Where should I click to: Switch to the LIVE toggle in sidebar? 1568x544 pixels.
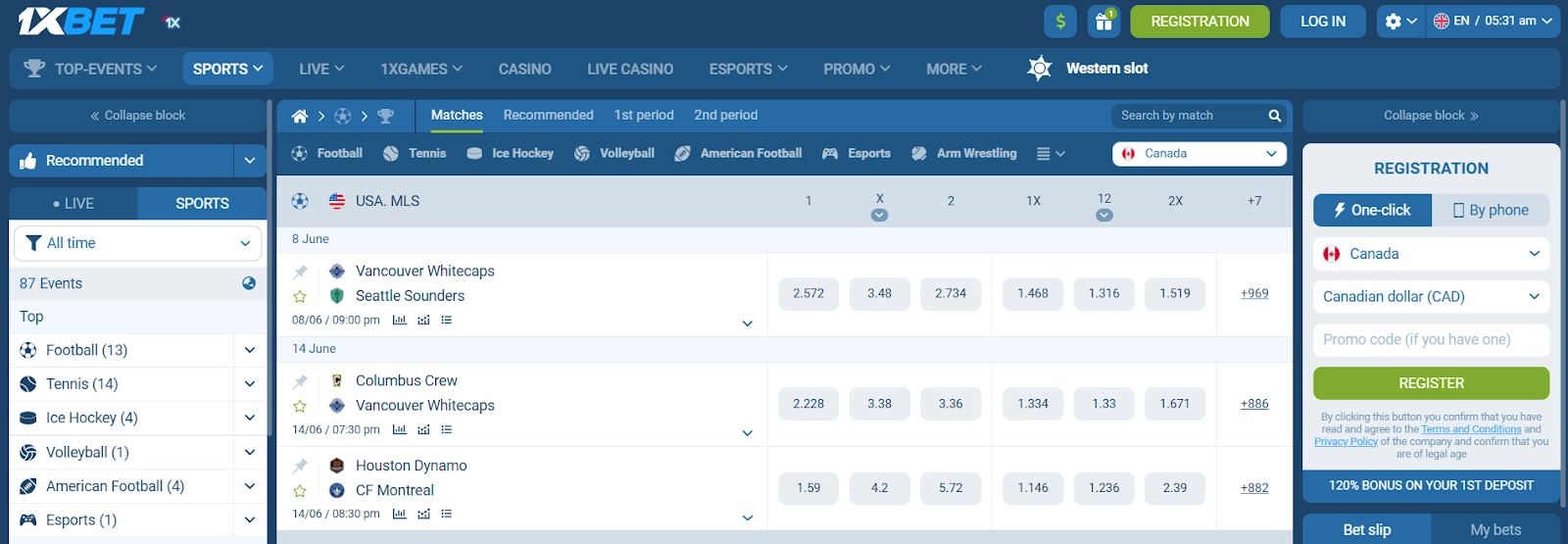73,204
